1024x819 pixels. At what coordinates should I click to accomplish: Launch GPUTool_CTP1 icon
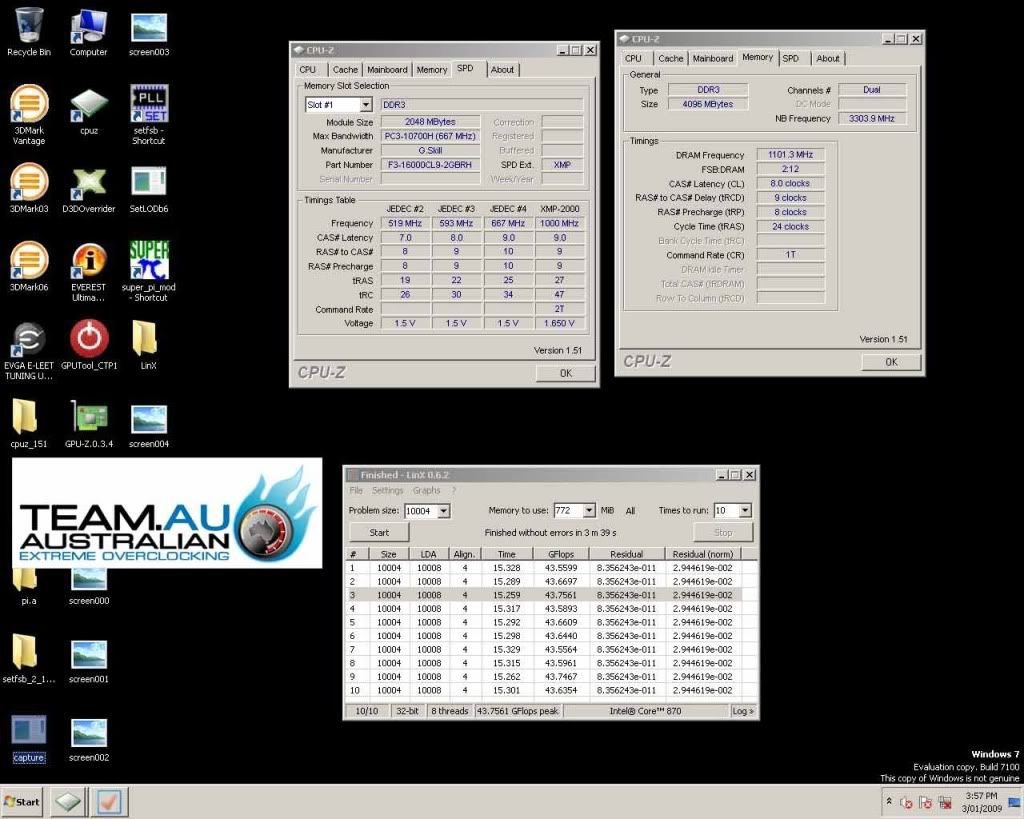[x=89, y=345]
